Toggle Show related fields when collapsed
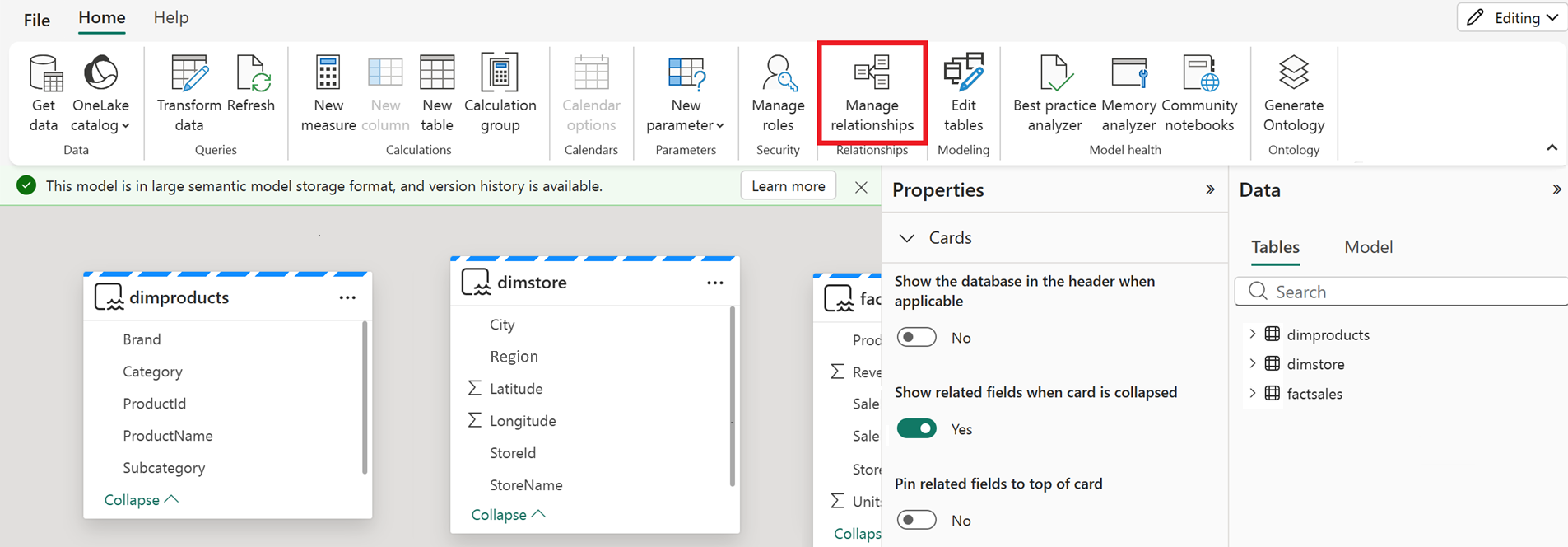Screen dimensions: 1568x547 tap(917, 428)
